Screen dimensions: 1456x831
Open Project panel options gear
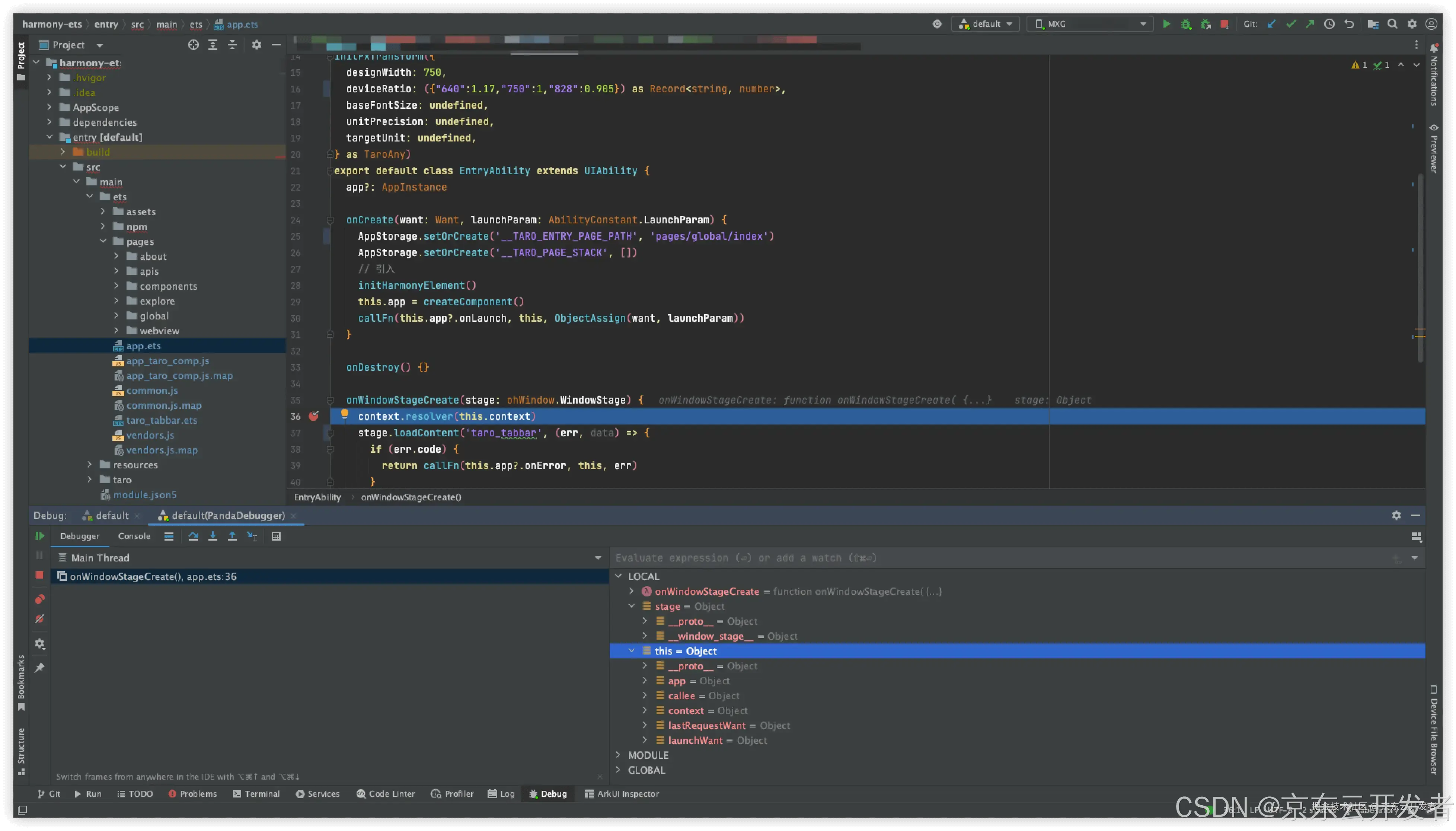tap(257, 45)
